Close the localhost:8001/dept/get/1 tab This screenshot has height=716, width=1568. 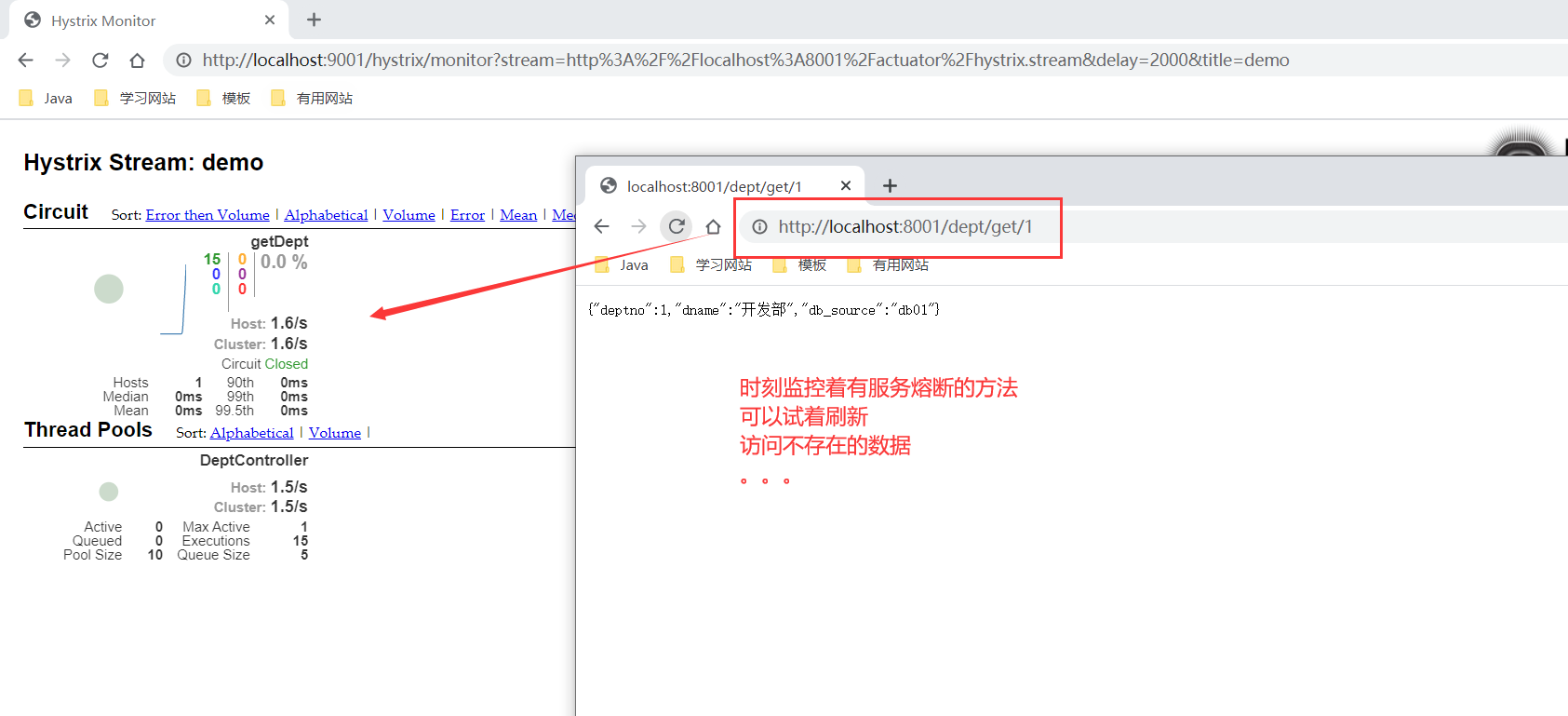pyautogui.click(x=846, y=186)
